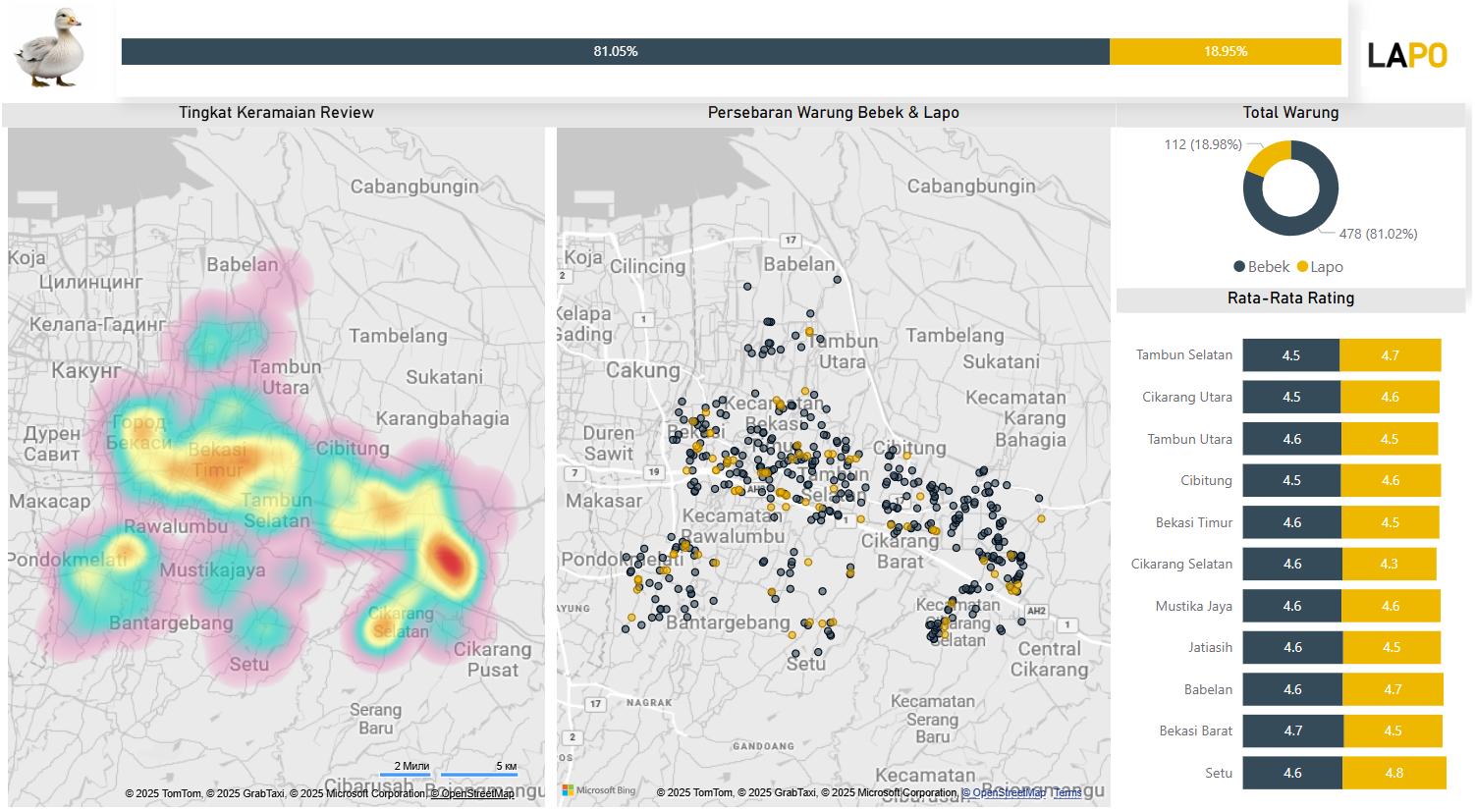
Task: Select the dark 81.05% bar segment
Action: 615,52
